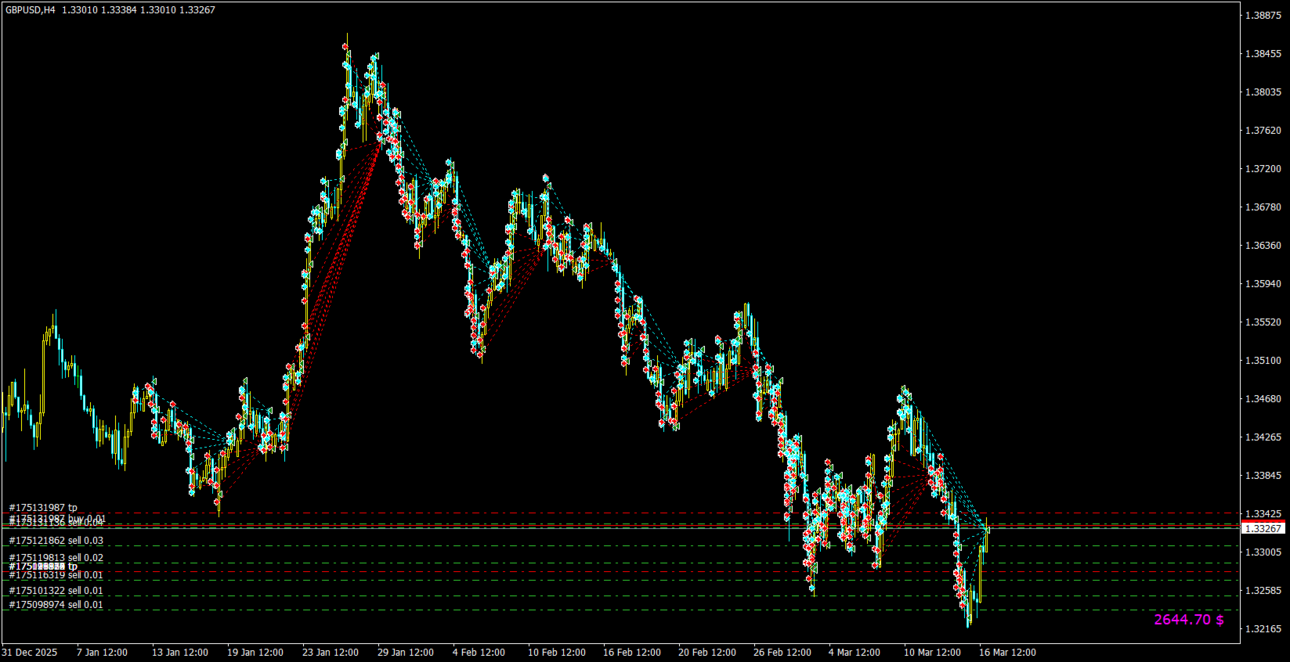Click the 26 Feb 12:00 time label
This screenshot has height=662, width=1290.
point(781,652)
